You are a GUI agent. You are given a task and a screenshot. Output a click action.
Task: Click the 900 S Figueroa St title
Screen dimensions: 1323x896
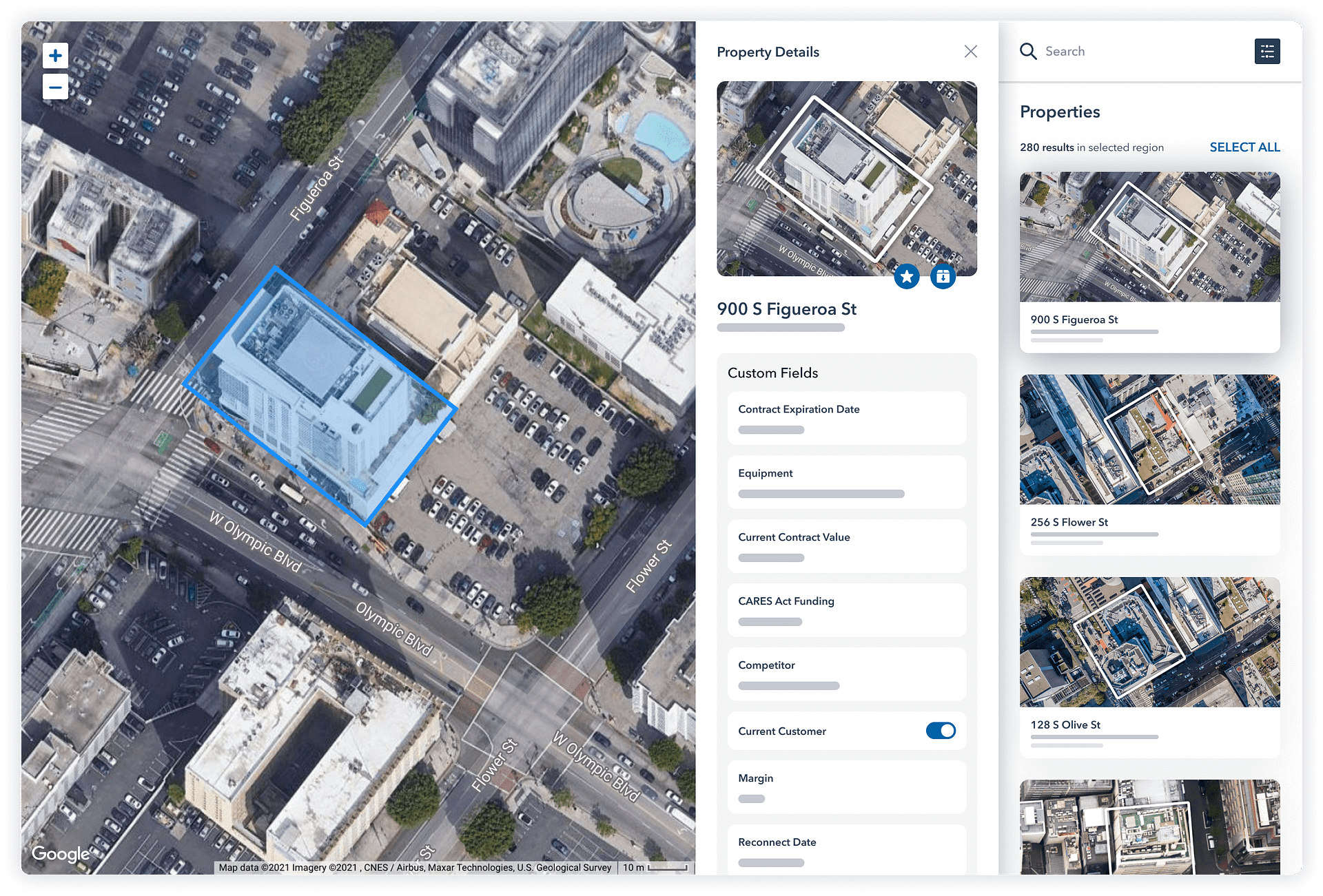pyautogui.click(x=786, y=309)
